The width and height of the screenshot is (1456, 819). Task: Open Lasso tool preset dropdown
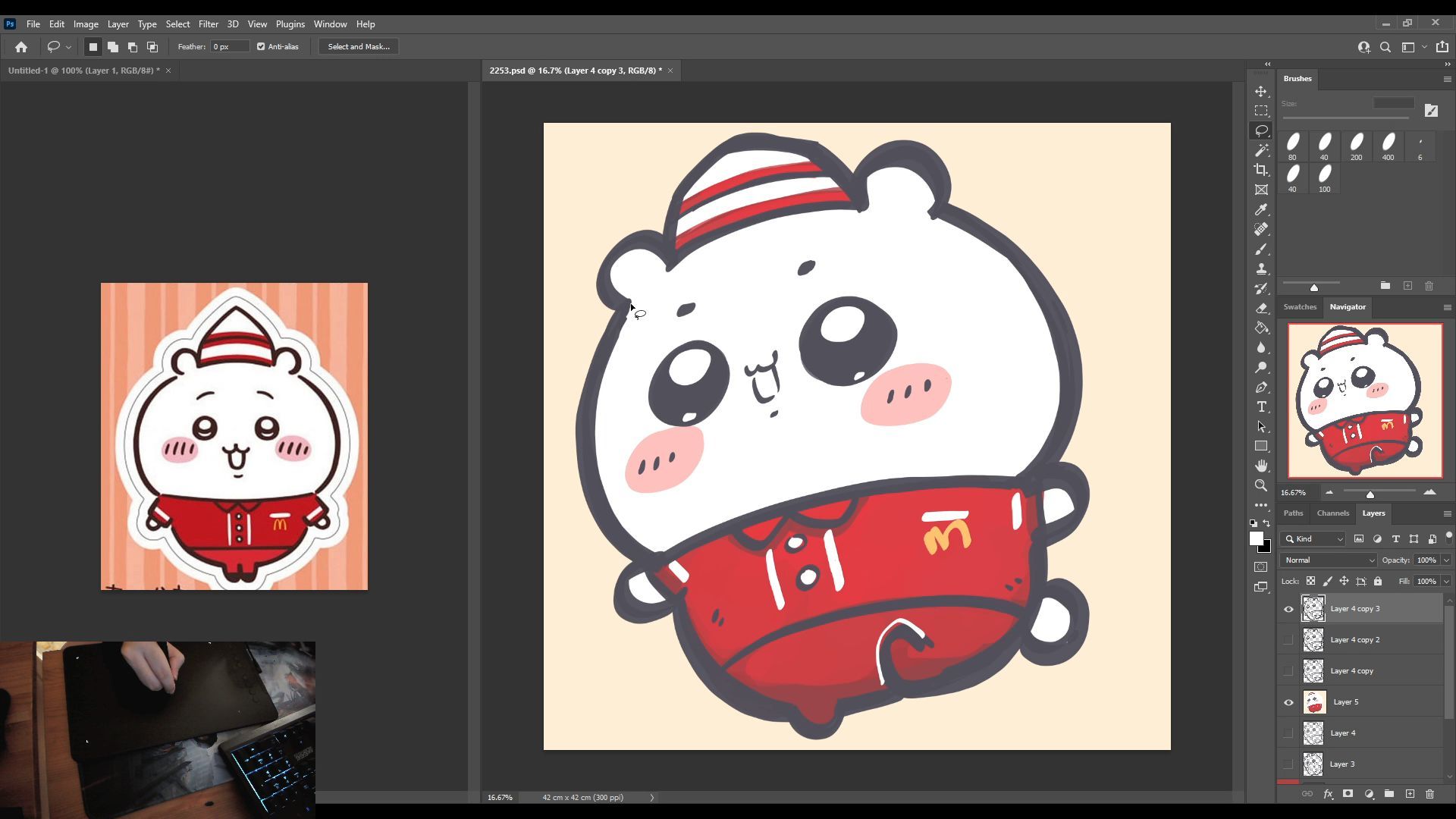68,47
